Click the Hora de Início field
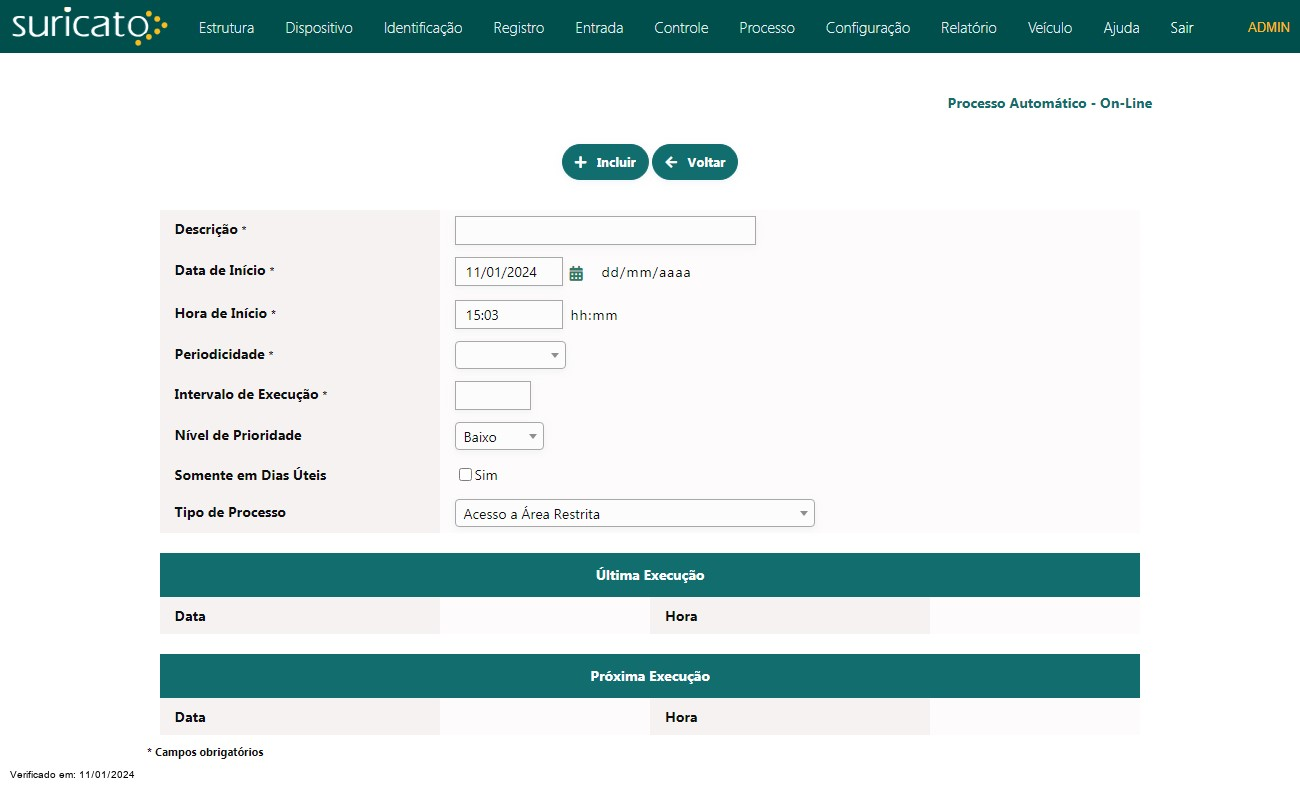Image resolution: width=1300 pixels, height=789 pixels. tap(508, 315)
